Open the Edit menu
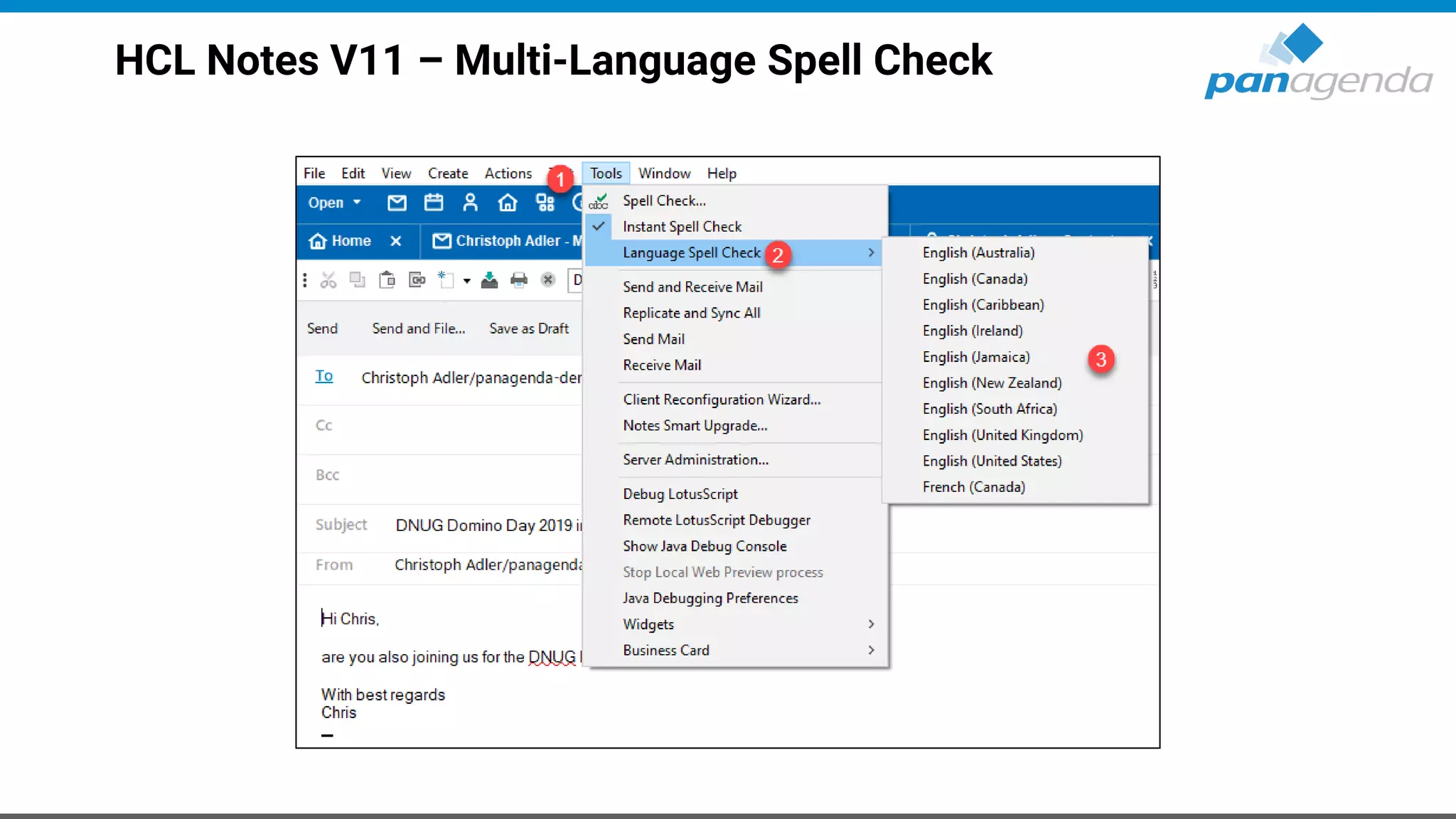This screenshot has width=1456, height=819. tap(353, 173)
